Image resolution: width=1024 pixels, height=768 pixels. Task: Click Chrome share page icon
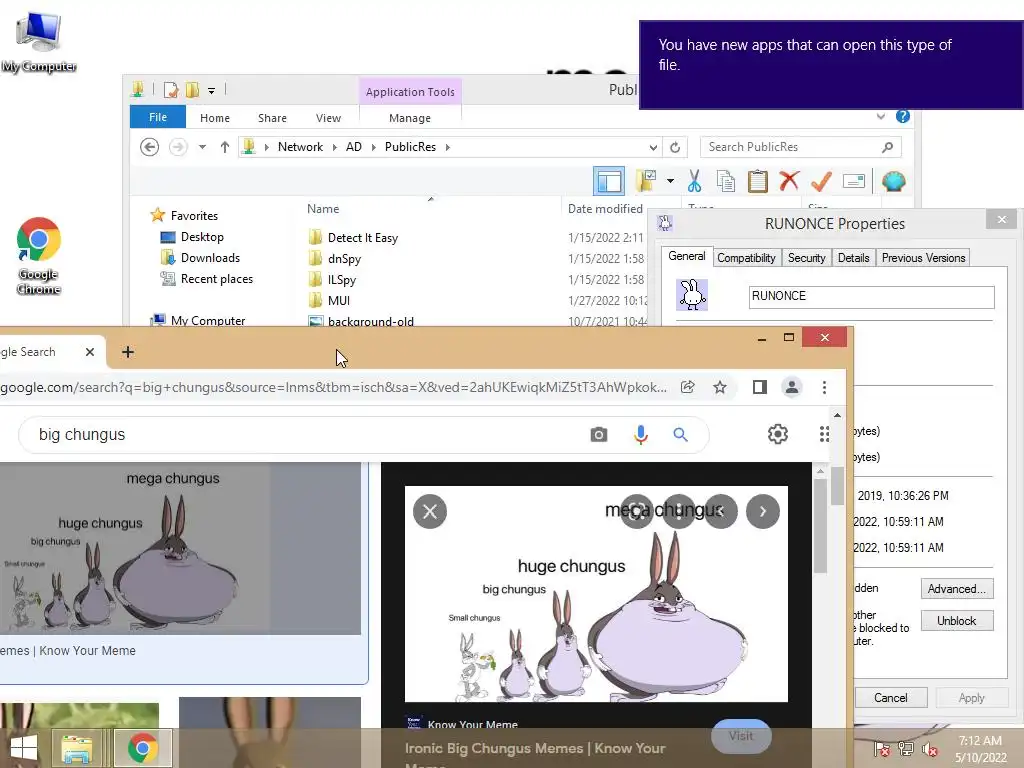coord(687,387)
